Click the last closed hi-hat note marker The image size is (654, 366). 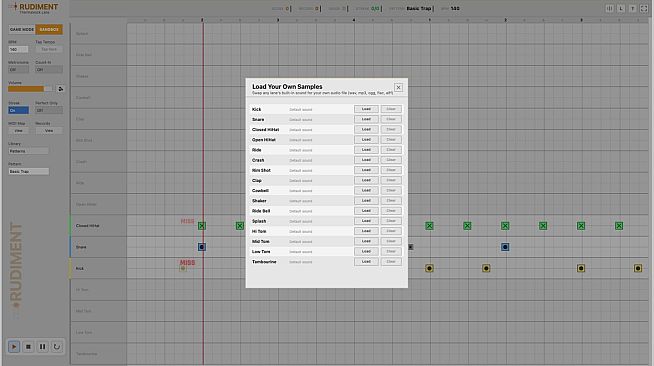pyautogui.click(x=619, y=226)
